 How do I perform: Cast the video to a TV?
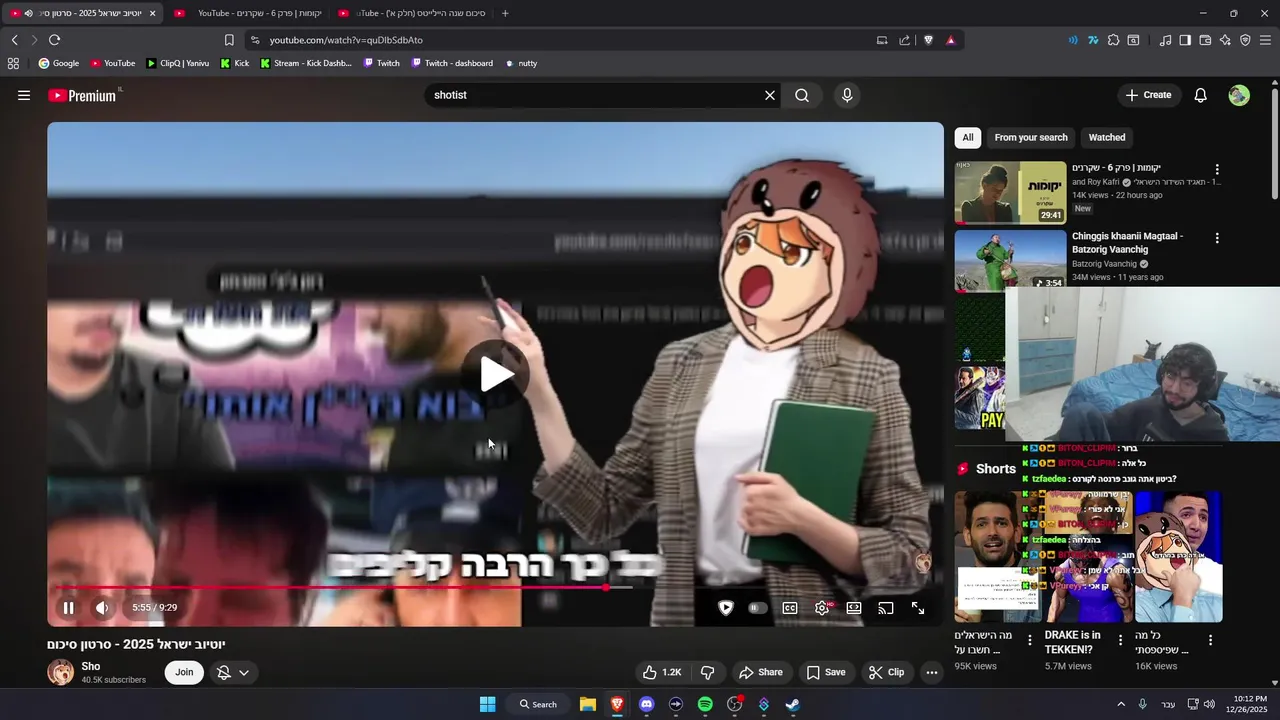pyautogui.click(x=886, y=608)
